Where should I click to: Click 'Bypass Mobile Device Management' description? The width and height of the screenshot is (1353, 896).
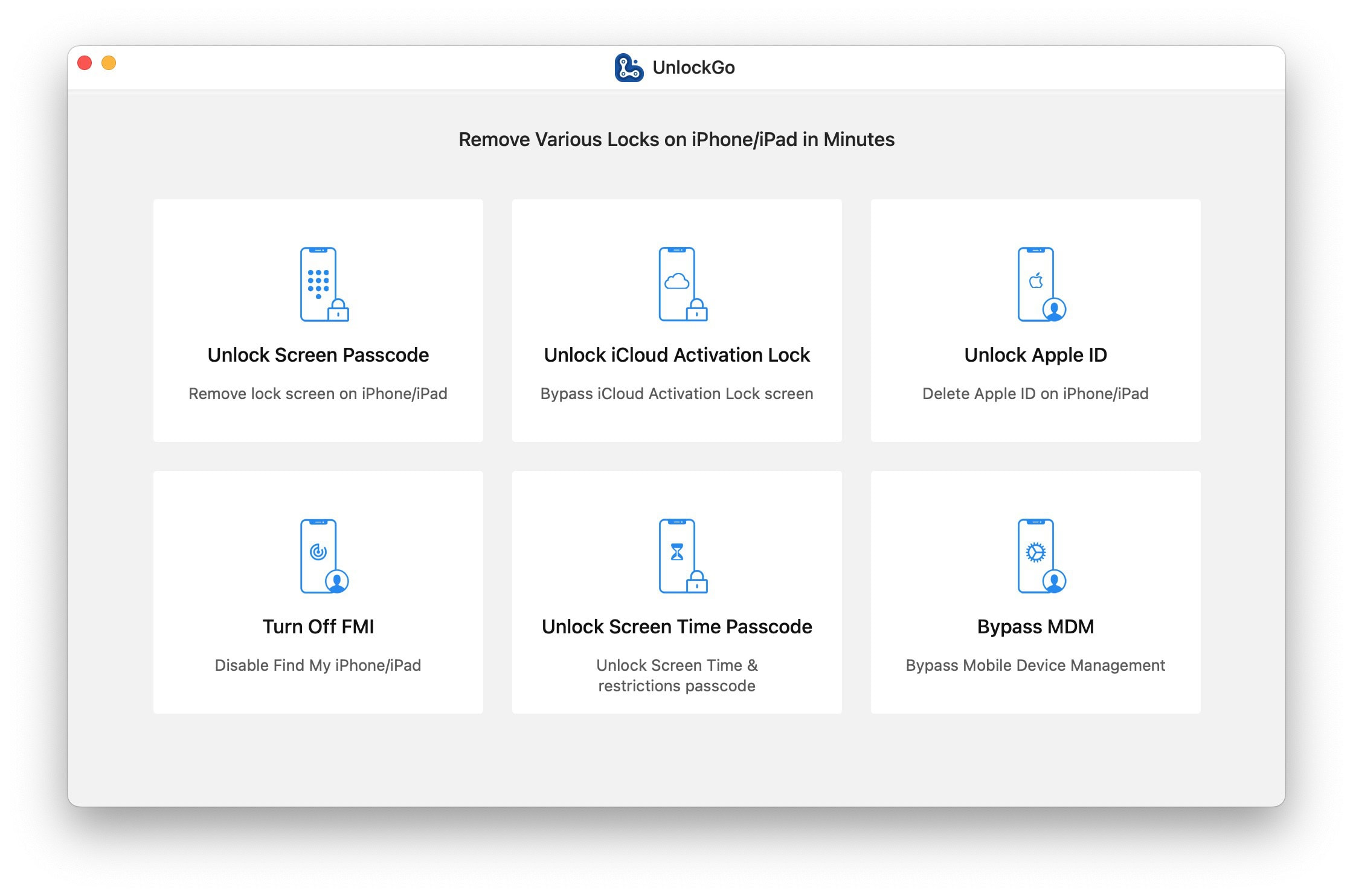1035,665
